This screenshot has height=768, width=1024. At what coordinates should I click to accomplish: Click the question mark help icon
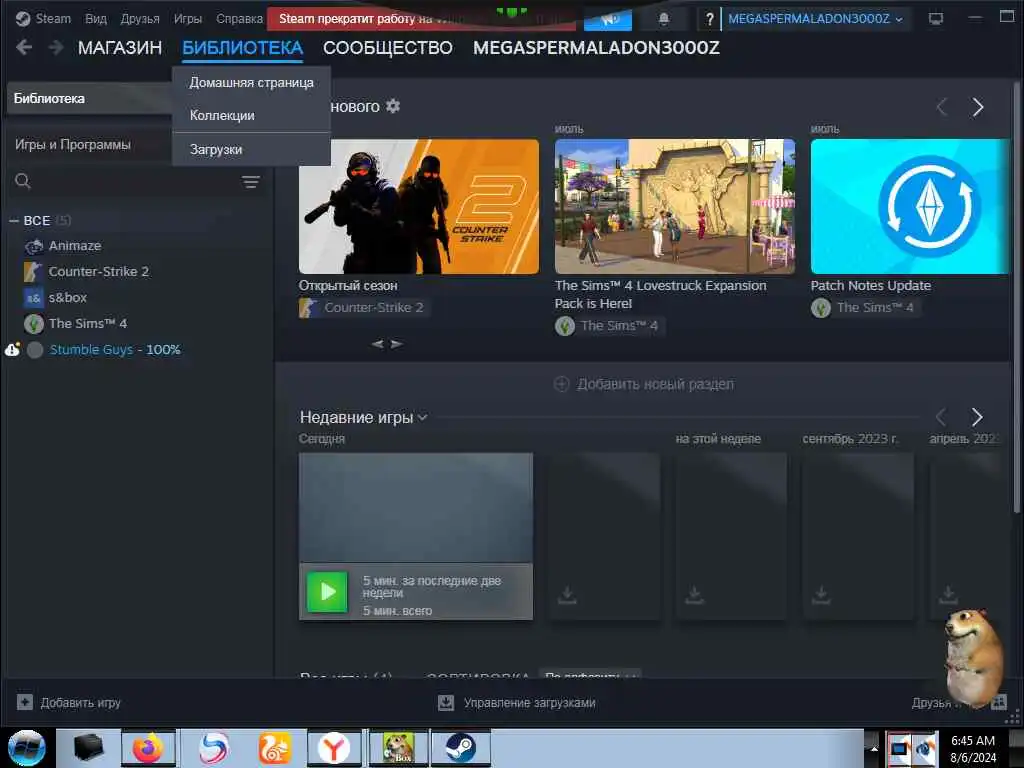tap(709, 19)
